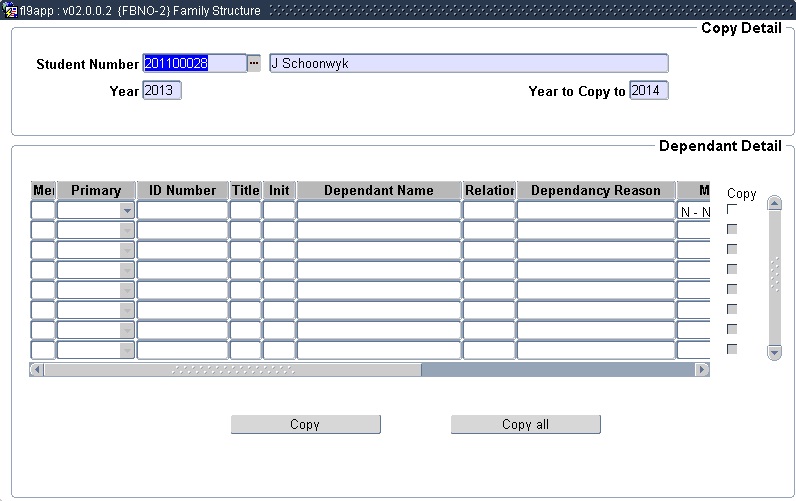Image resolution: width=796 pixels, height=501 pixels.
Task: Tick the first row Copy checkbox
Action: [x=732, y=209]
